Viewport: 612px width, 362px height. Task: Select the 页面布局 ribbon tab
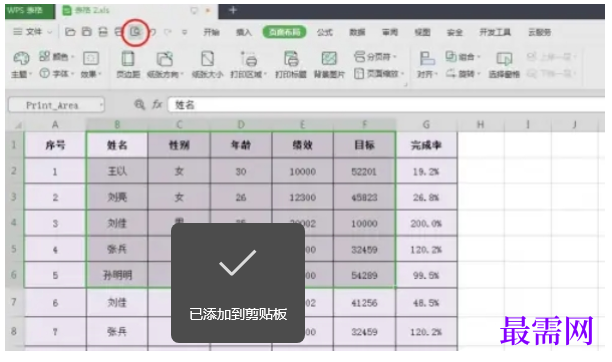click(285, 32)
